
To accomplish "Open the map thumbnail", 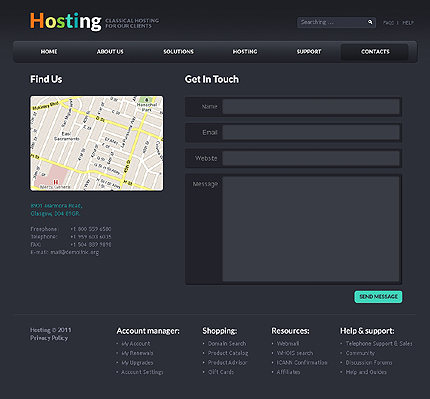I will [x=97, y=143].
